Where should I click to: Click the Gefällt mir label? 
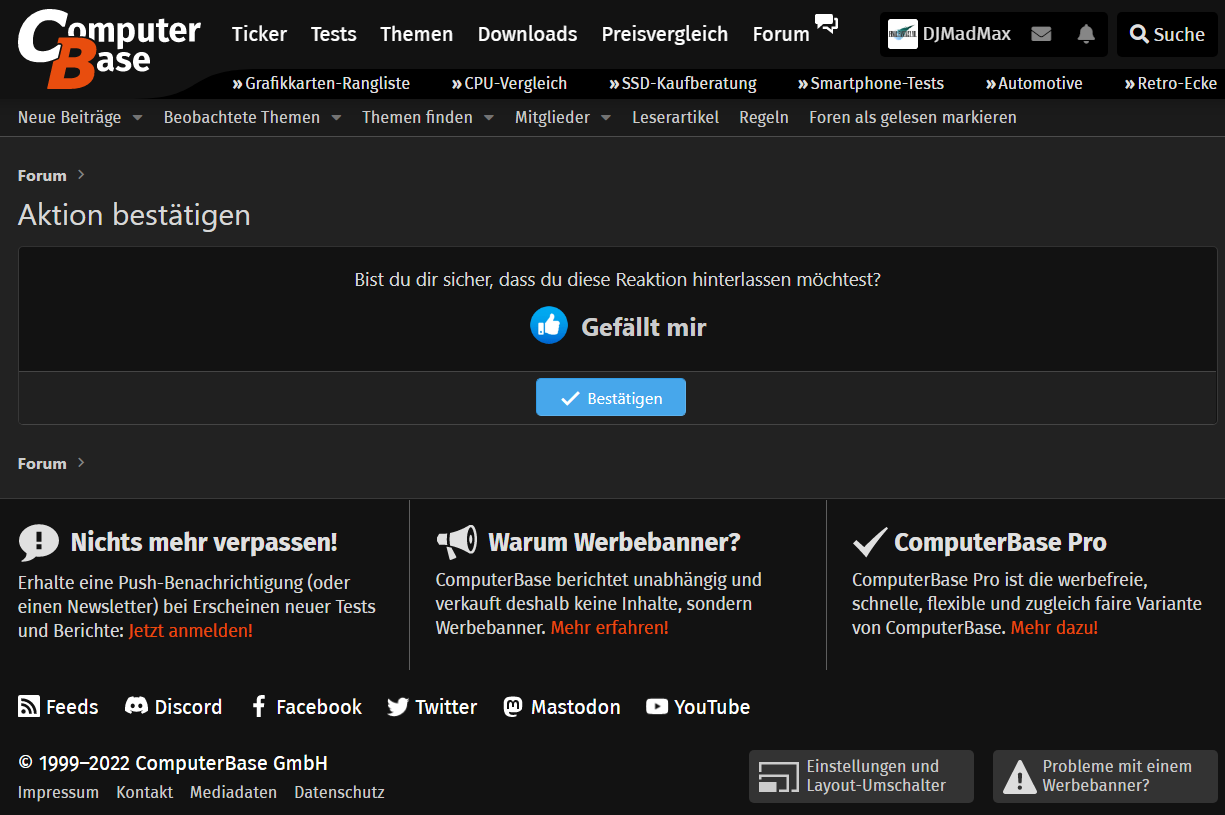[x=644, y=327]
